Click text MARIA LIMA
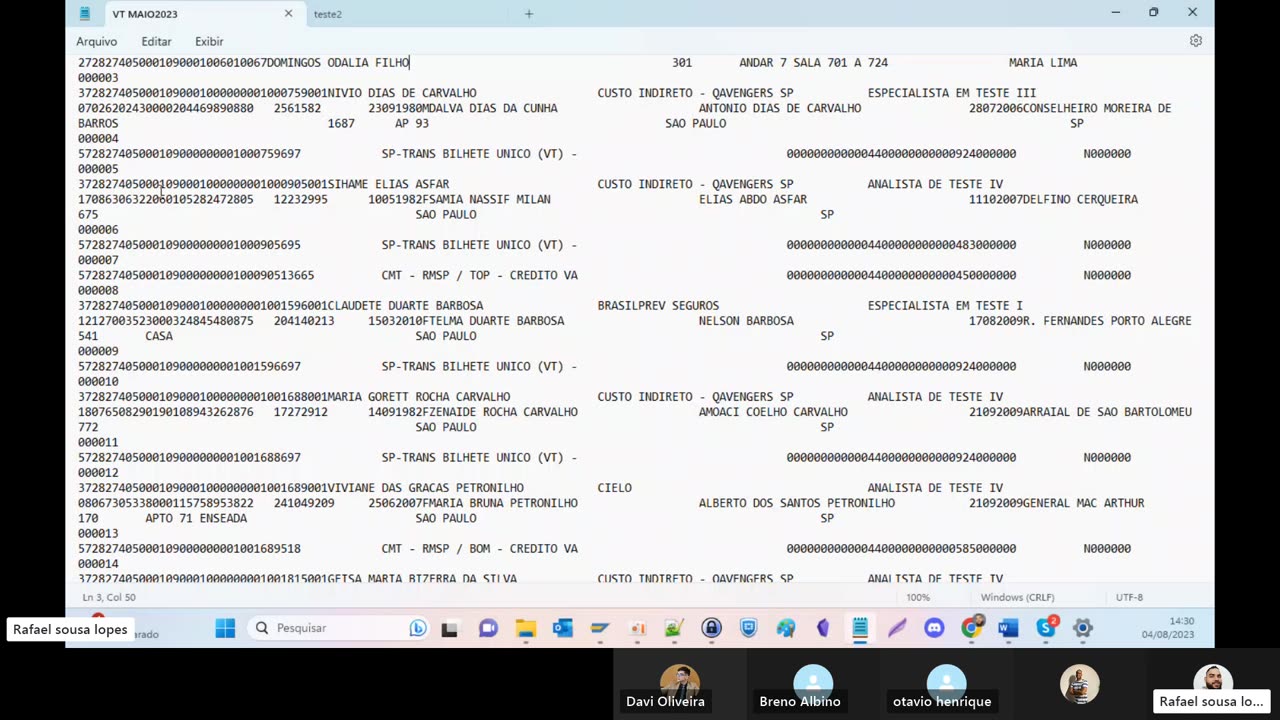The width and height of the screenshot is (1280, 720). (1043, 63)
